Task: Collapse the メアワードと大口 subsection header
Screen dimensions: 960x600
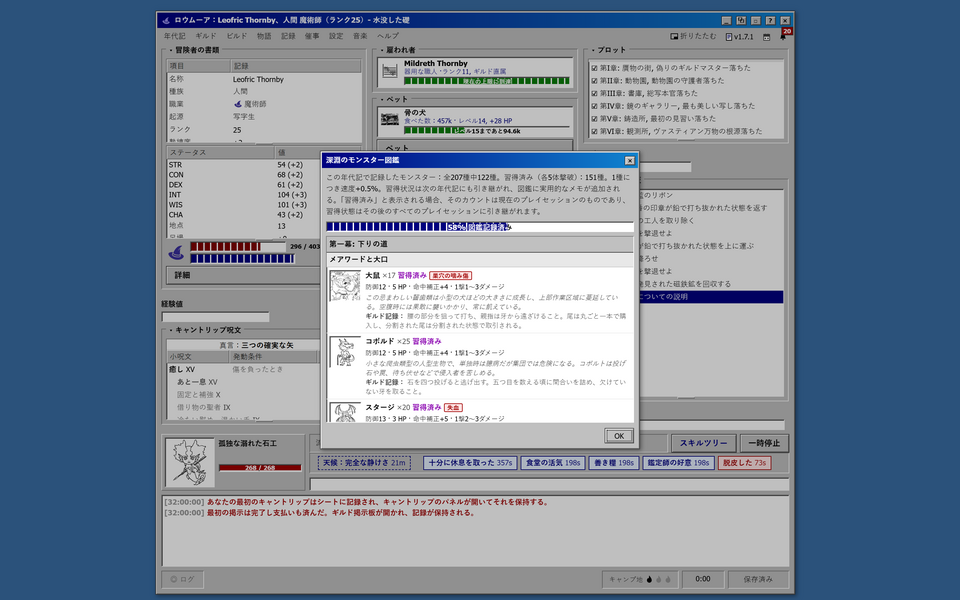Action: (480, 260)
